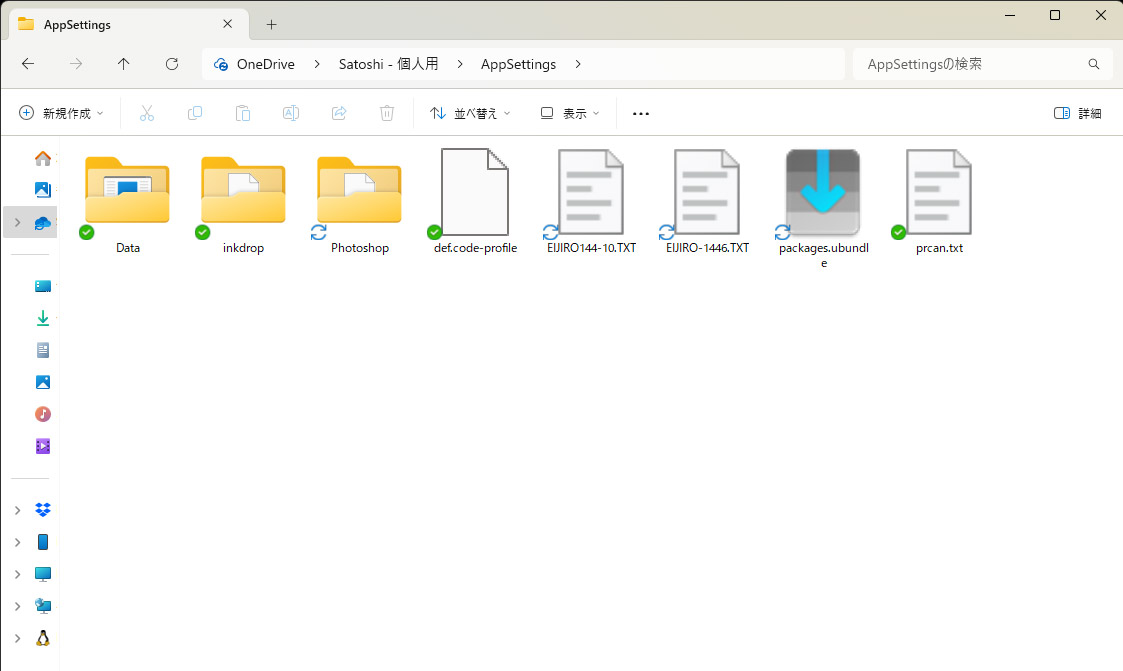Screen dimensions: 1123x671
Task: Click chevron after AppSettings breadcrumb
Action: (578, 64)
